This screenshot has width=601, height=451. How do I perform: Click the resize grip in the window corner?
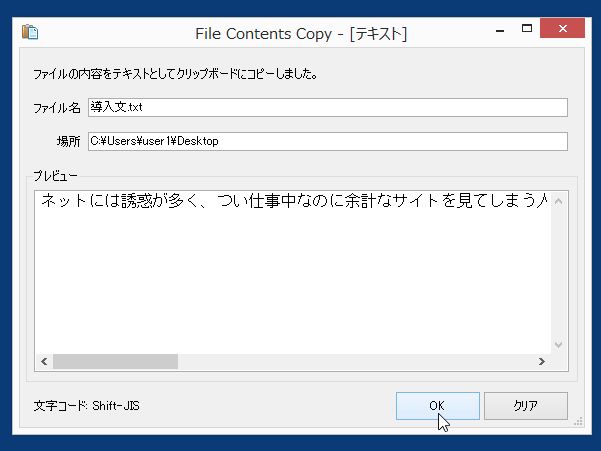(578, 421)
